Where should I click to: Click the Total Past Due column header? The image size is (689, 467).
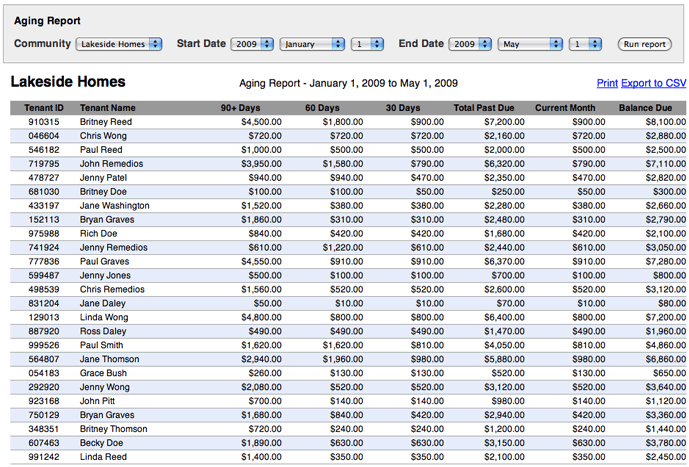pyautogui.click(x=484, y=108)
